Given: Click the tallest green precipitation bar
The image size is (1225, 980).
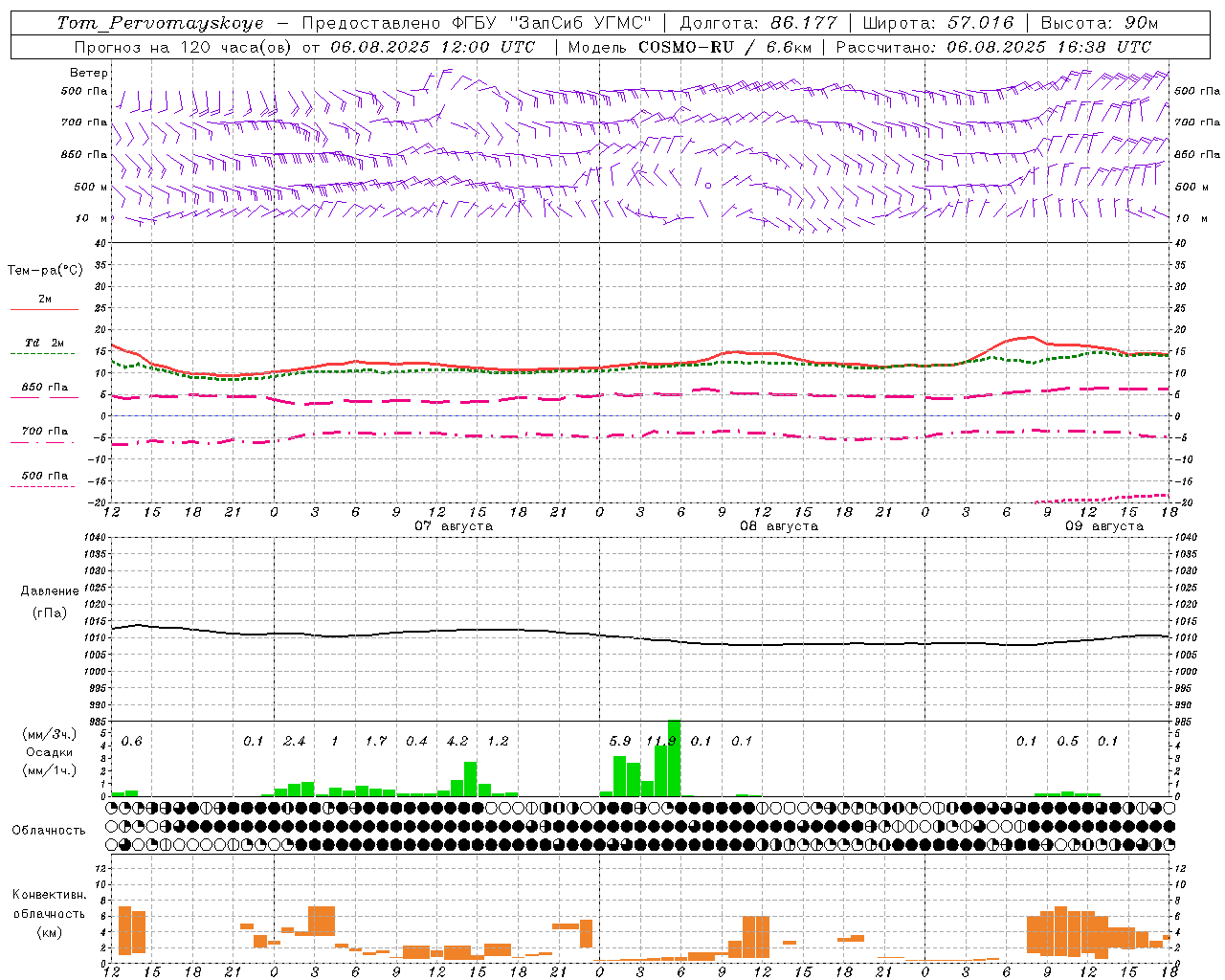Looking at the screenshot, I should [x=674, y=758].
